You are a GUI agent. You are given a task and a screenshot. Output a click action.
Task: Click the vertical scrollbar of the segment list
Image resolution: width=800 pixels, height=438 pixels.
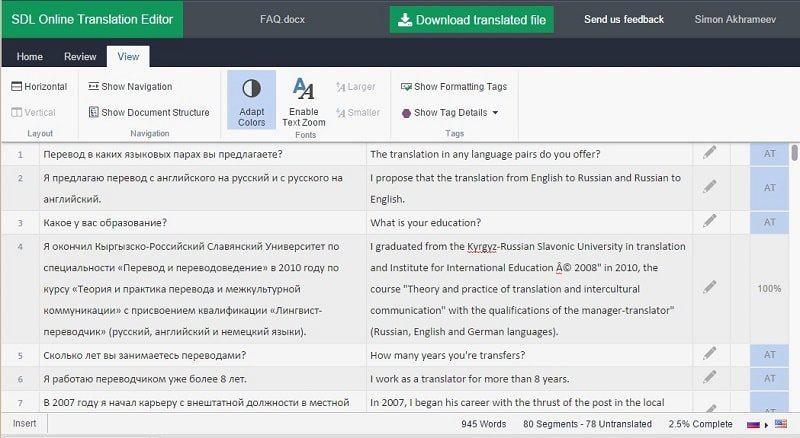pyautogui.click(x=794, y=278)
